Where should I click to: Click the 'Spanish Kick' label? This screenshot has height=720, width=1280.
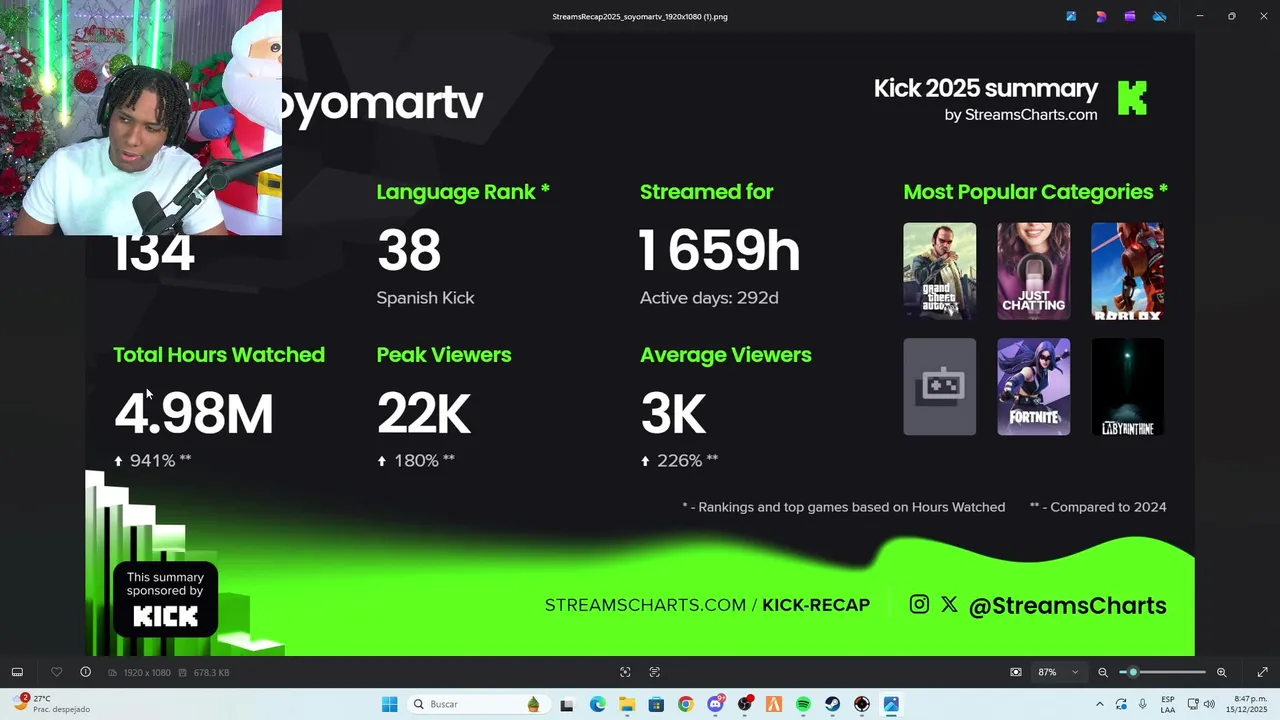(x=425, y=298)
